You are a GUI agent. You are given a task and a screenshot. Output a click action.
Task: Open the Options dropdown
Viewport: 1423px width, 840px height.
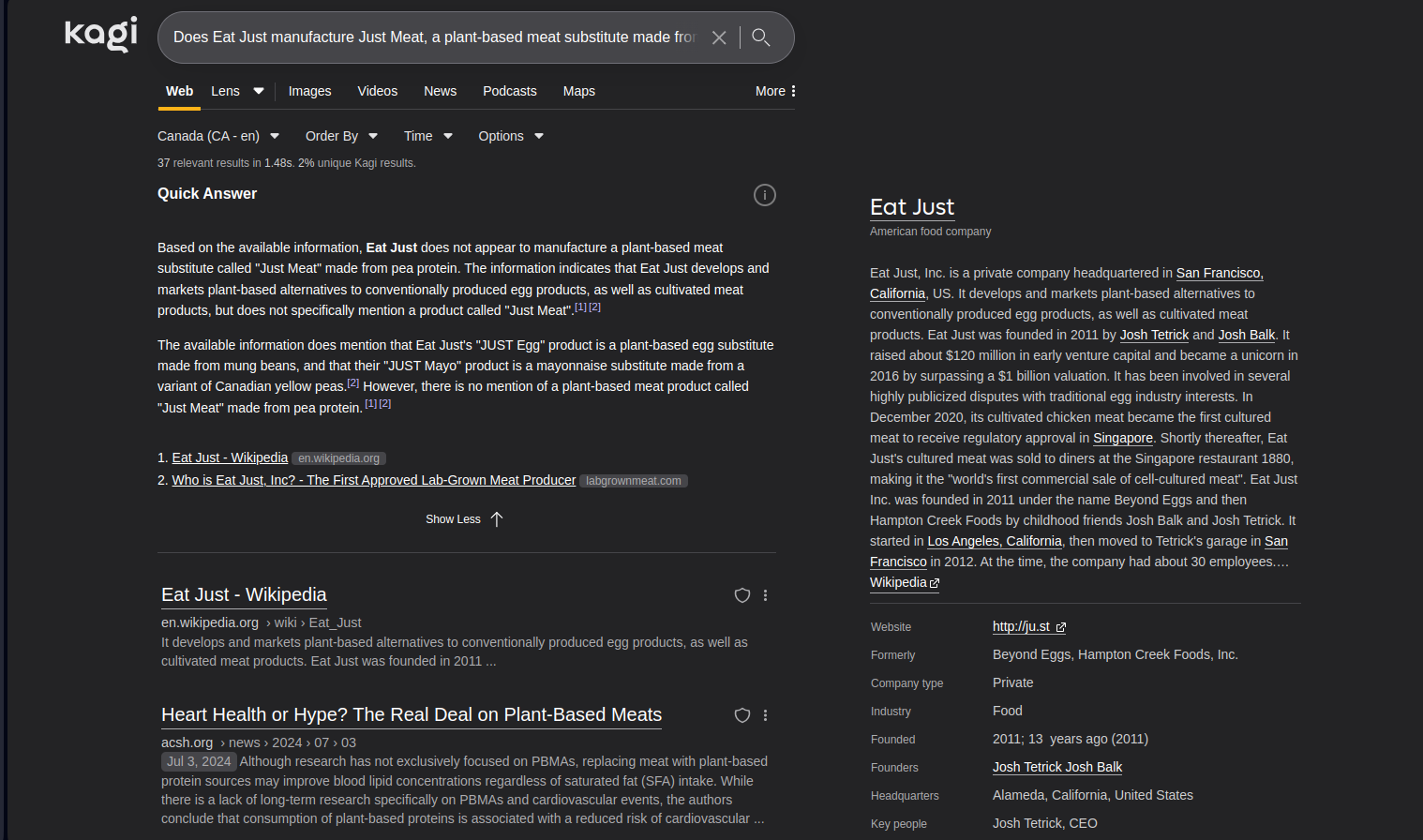point(511,136)
